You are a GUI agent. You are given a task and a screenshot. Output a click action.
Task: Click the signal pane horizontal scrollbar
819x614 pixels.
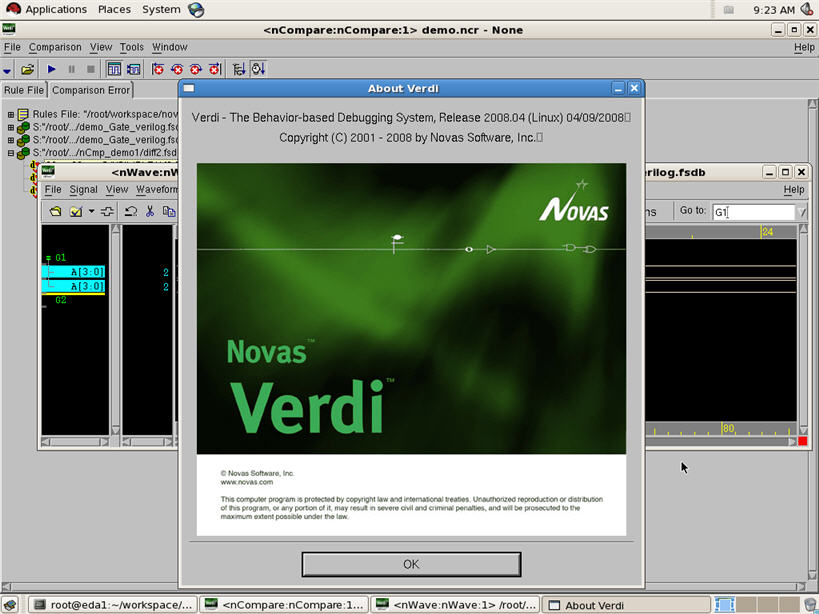pos(75,442)
